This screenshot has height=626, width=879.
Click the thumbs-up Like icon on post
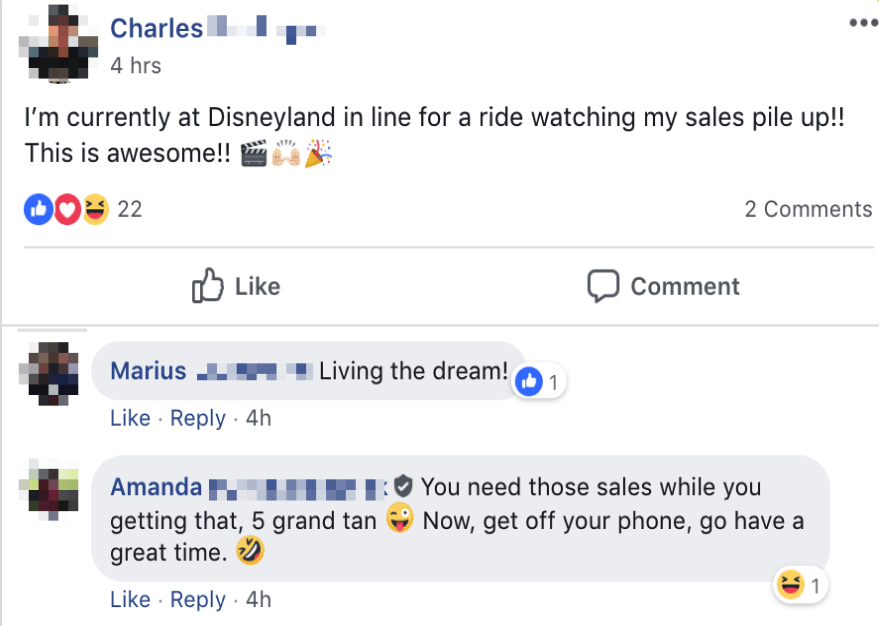tap(207, 286)
